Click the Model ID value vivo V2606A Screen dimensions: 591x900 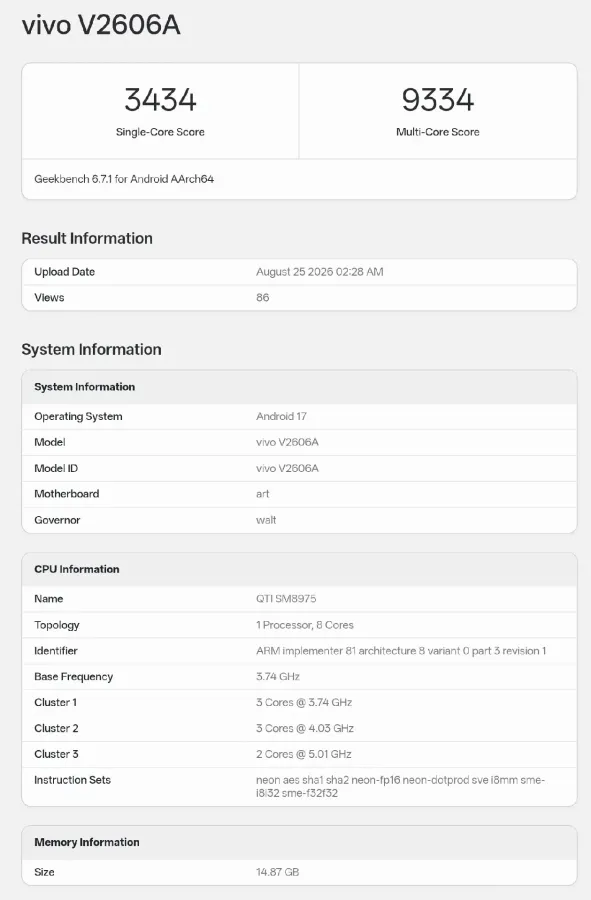(x=287, y=468)
